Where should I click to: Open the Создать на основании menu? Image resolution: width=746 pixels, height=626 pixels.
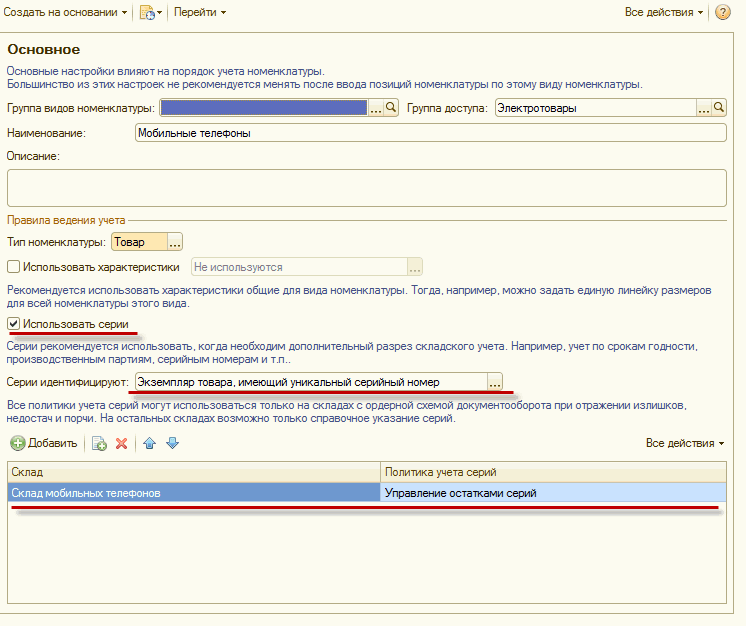pyautogui.click(x=67, y=12)
